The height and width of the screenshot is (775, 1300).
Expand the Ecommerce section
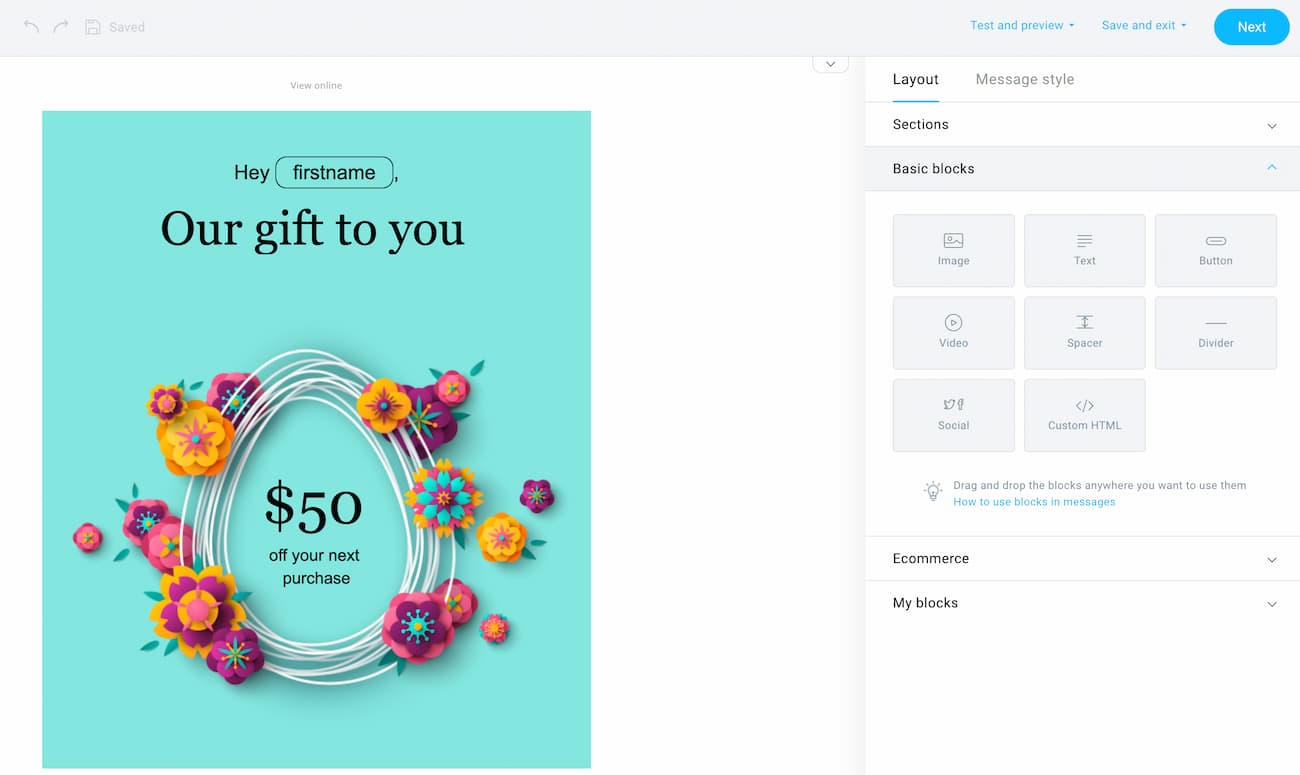(1080, 559)
